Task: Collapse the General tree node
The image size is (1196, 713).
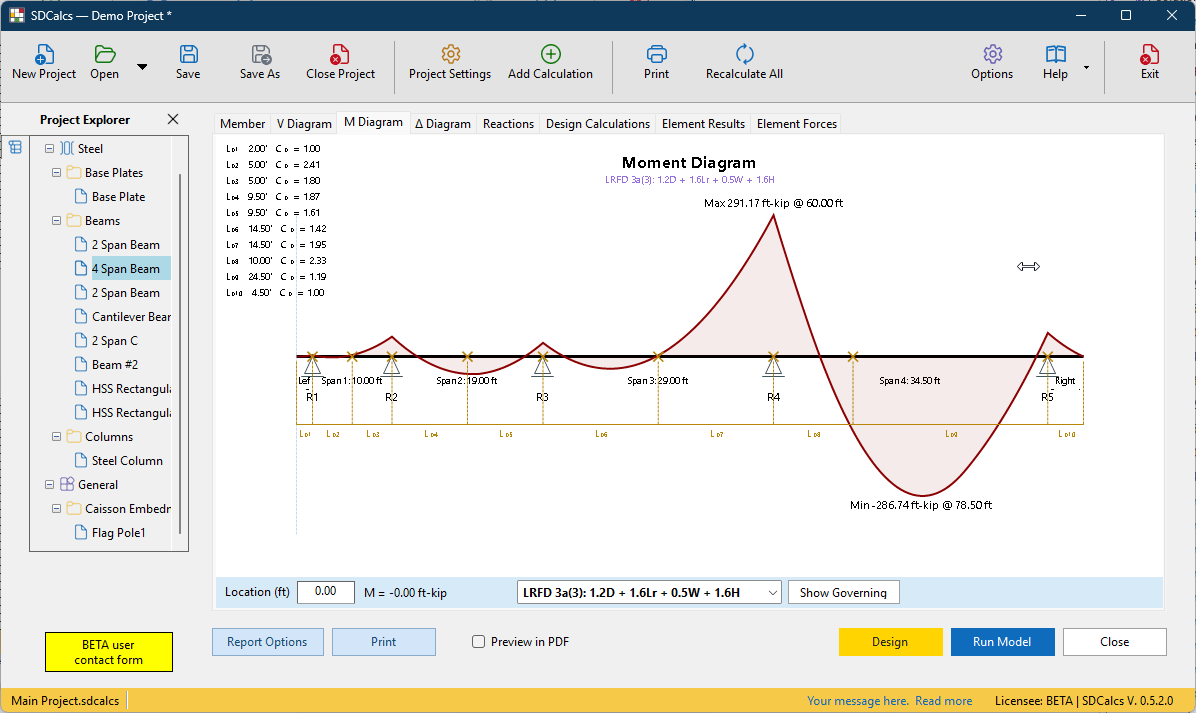Action: (x=50, y=485)
